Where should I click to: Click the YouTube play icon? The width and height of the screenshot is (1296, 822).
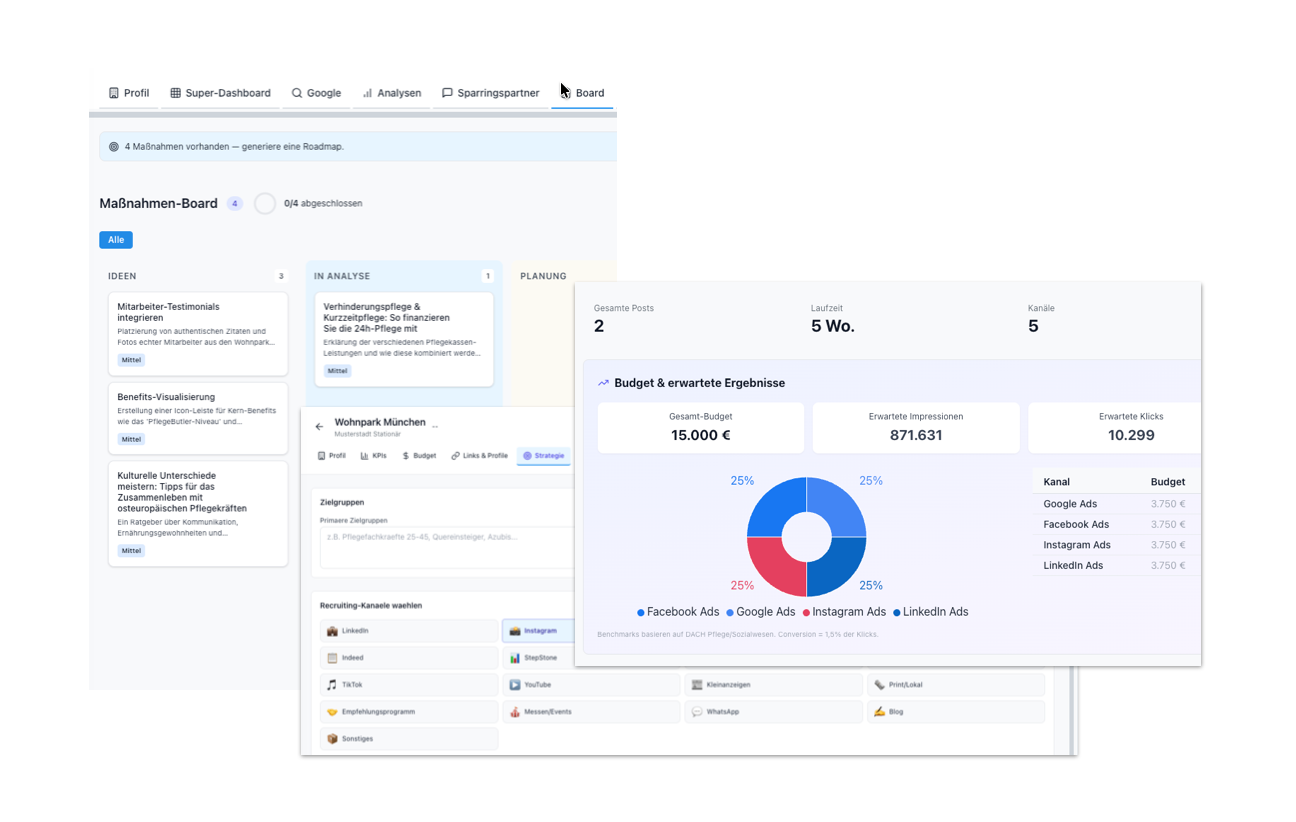click(x=514, y=685)
